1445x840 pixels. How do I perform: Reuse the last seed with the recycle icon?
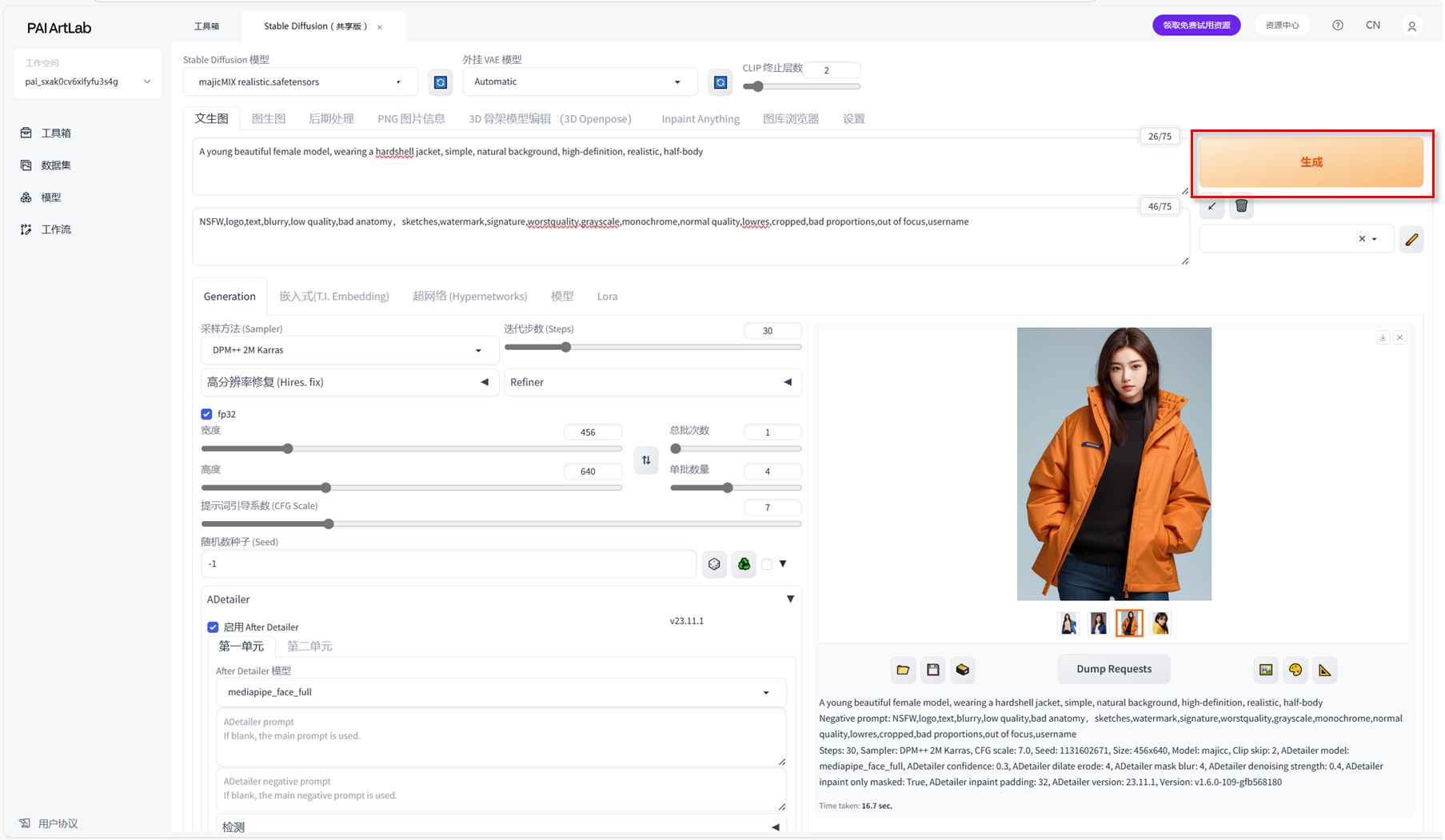(x=744, y=564)
